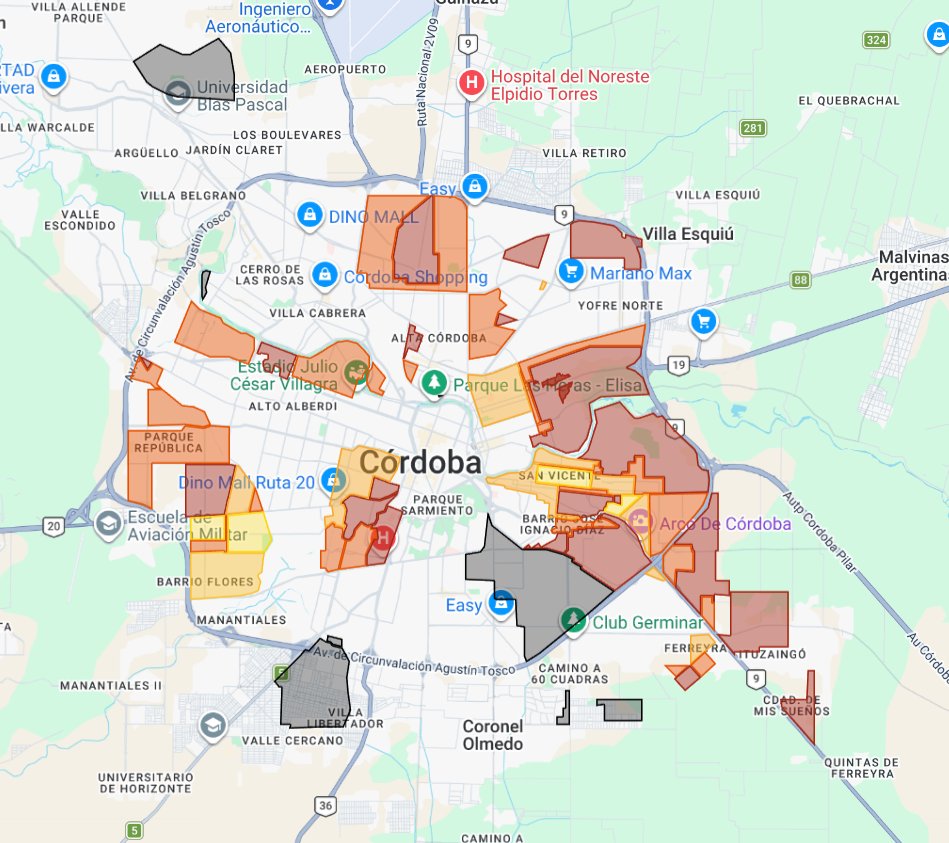Click the MANANTIALES II label
This screenshot has width=949, height=843.
coord(111,686)
